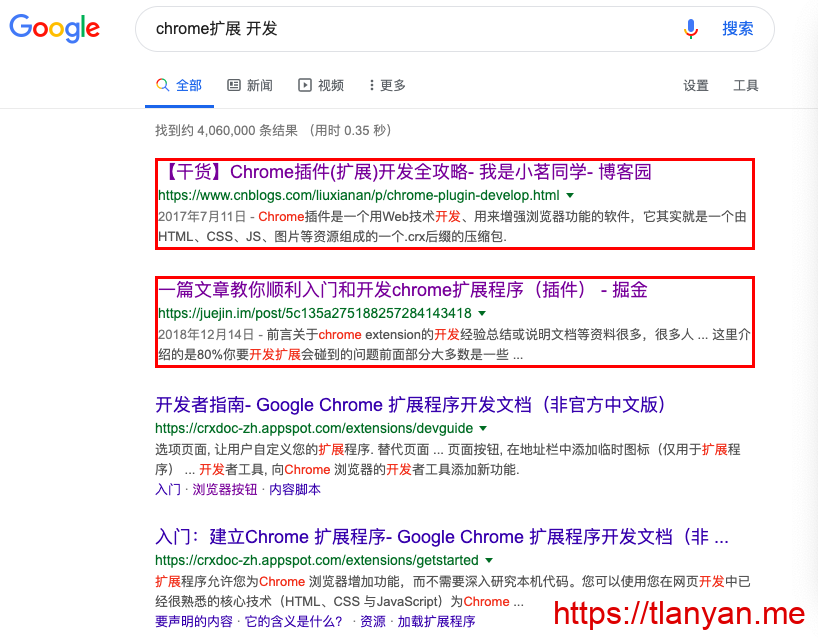Viewport: 818px width, 642px height.
Task: Open the 掘金 chrome扩展程序 article result
Action: tap(403, 290)
